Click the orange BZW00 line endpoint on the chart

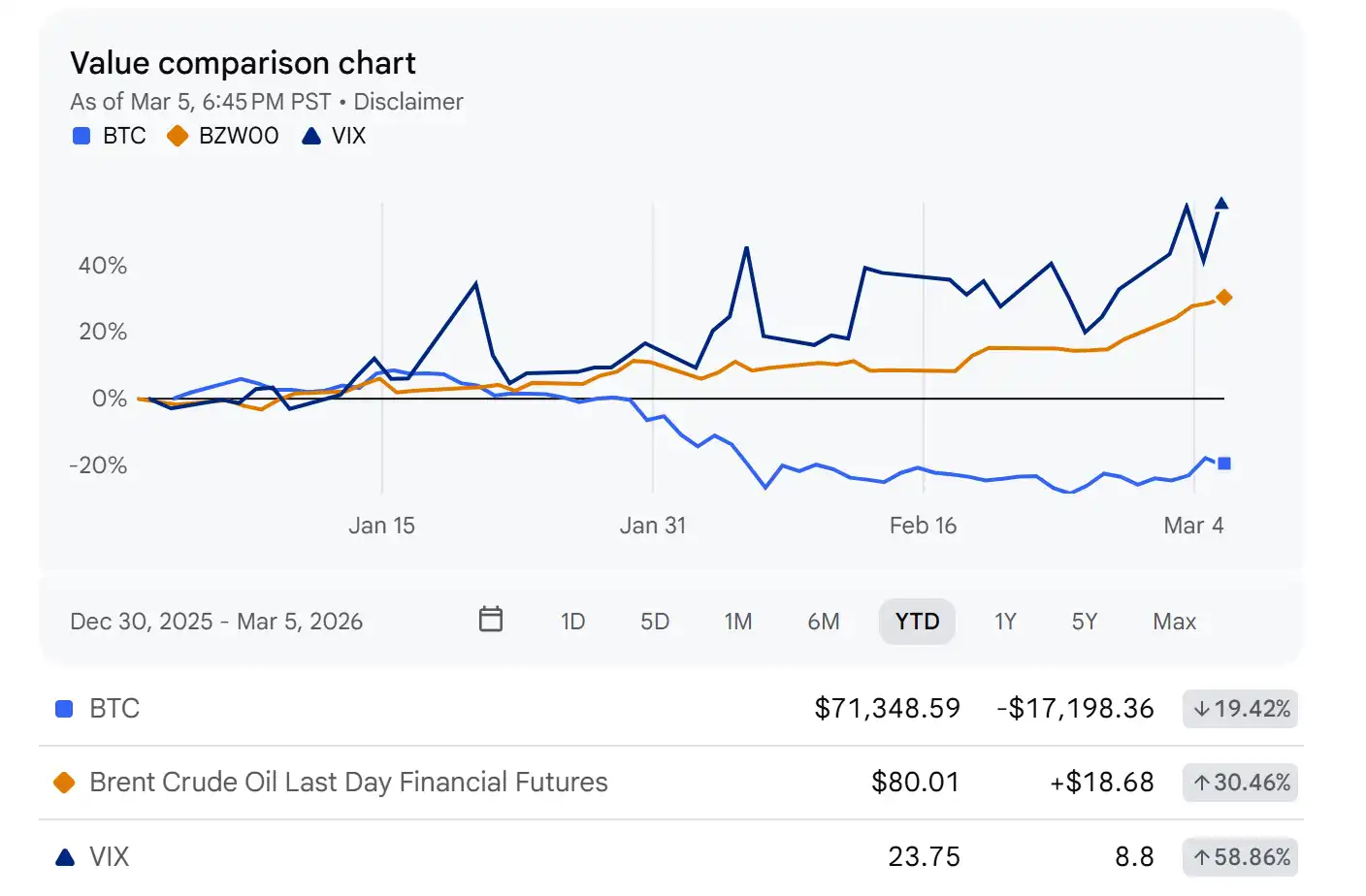1224,298
